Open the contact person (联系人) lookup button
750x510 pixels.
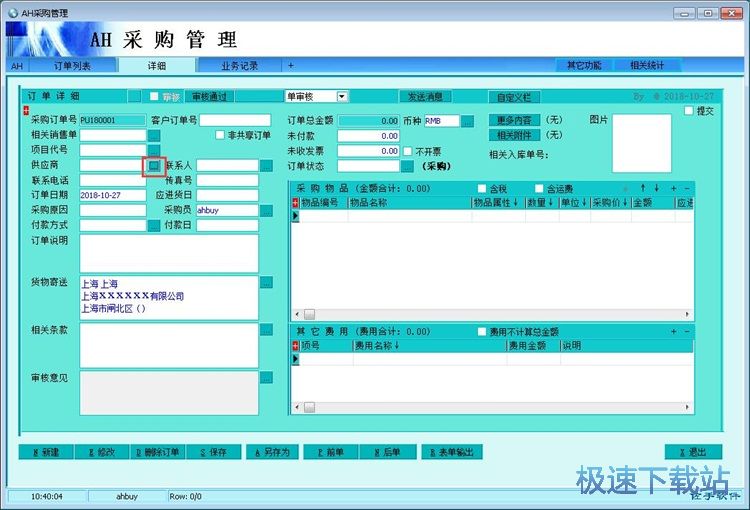(x=266, y=165)
